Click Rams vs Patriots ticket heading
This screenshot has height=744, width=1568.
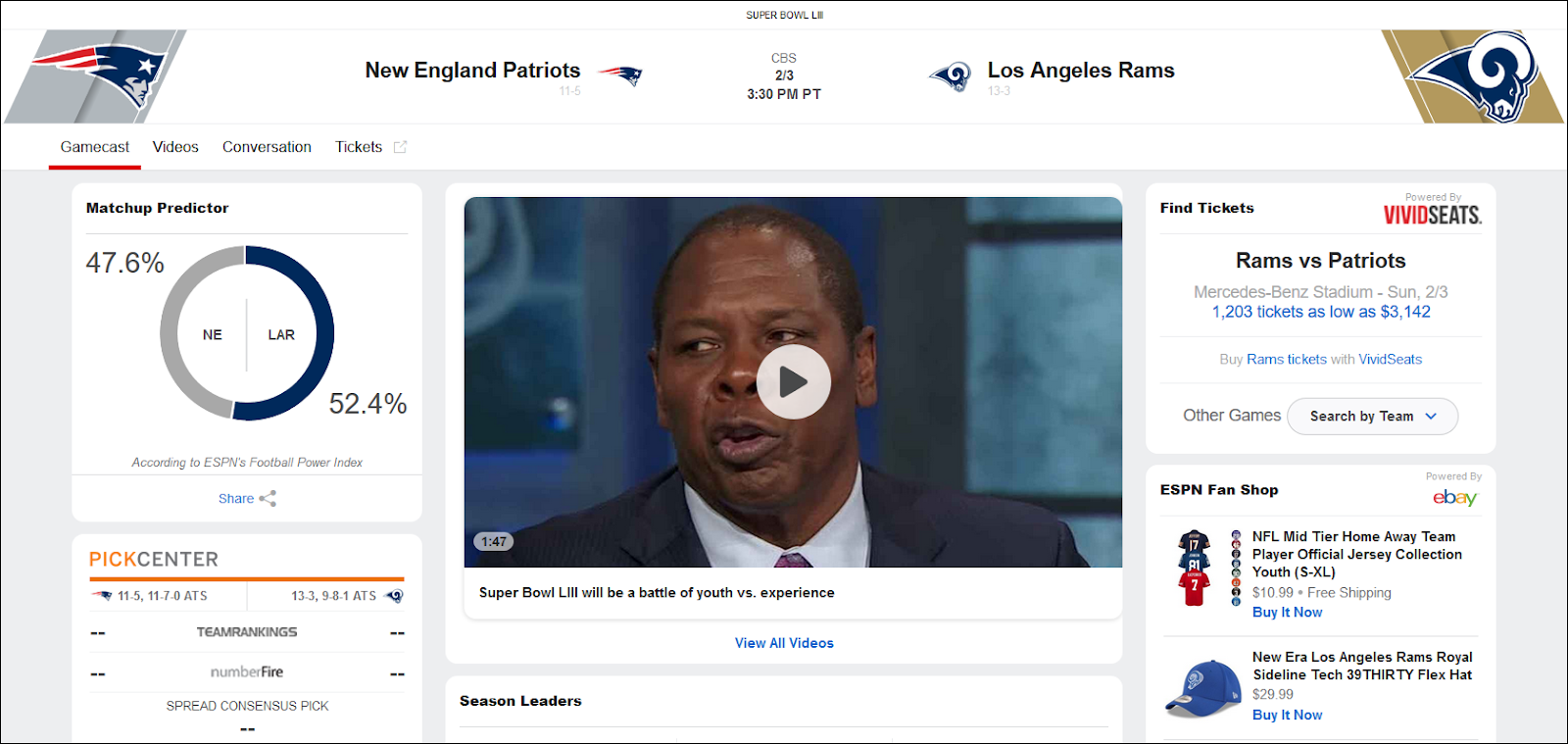(x=1321, y=261)
